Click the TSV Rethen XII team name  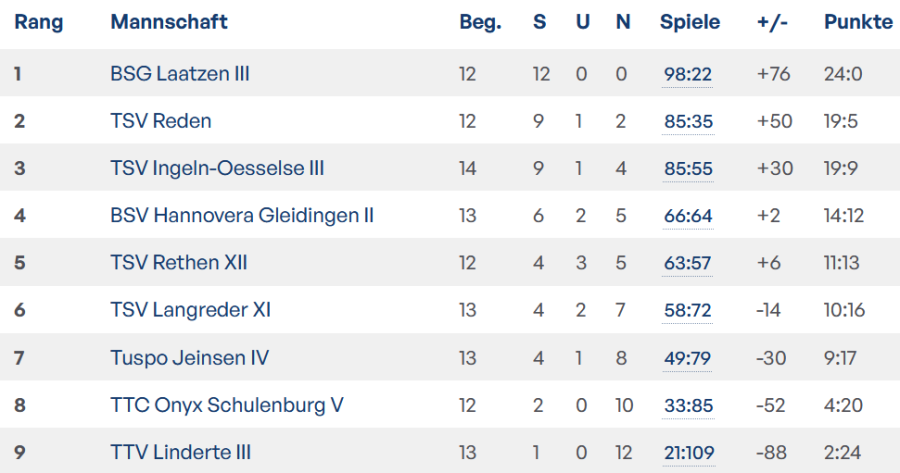[179, 263]
